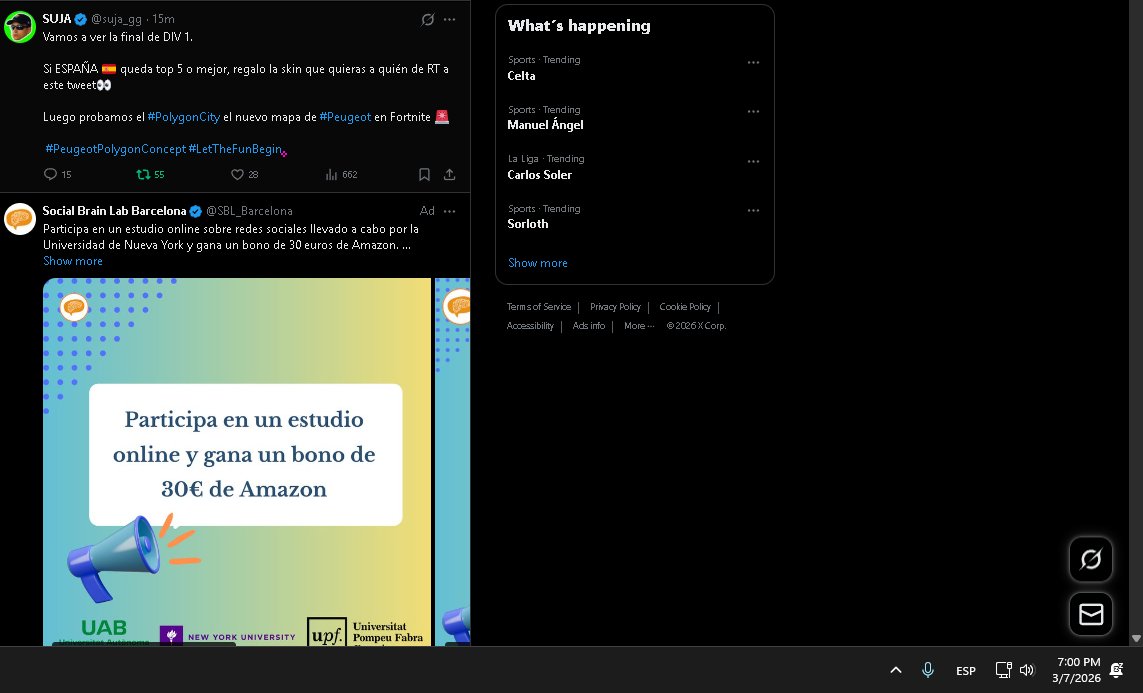Open Privacy Policy
The height and width of the screenshot is (693, 1143).
[x=615, y=307]
